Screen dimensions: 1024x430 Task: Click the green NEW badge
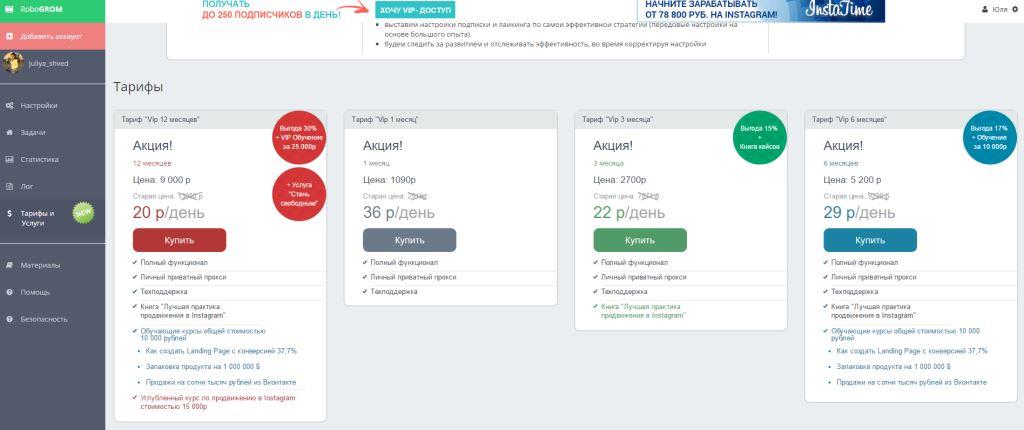tap(83, 212)
